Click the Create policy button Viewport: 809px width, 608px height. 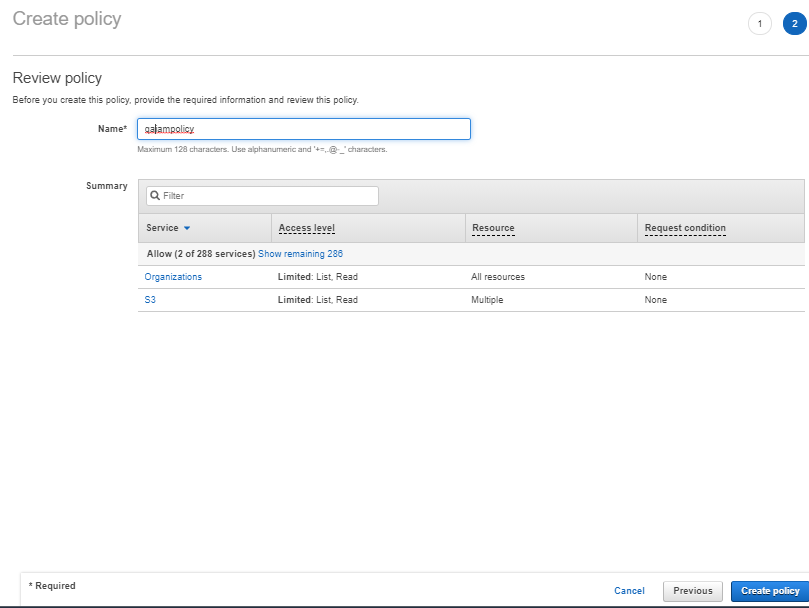[769, 591]
